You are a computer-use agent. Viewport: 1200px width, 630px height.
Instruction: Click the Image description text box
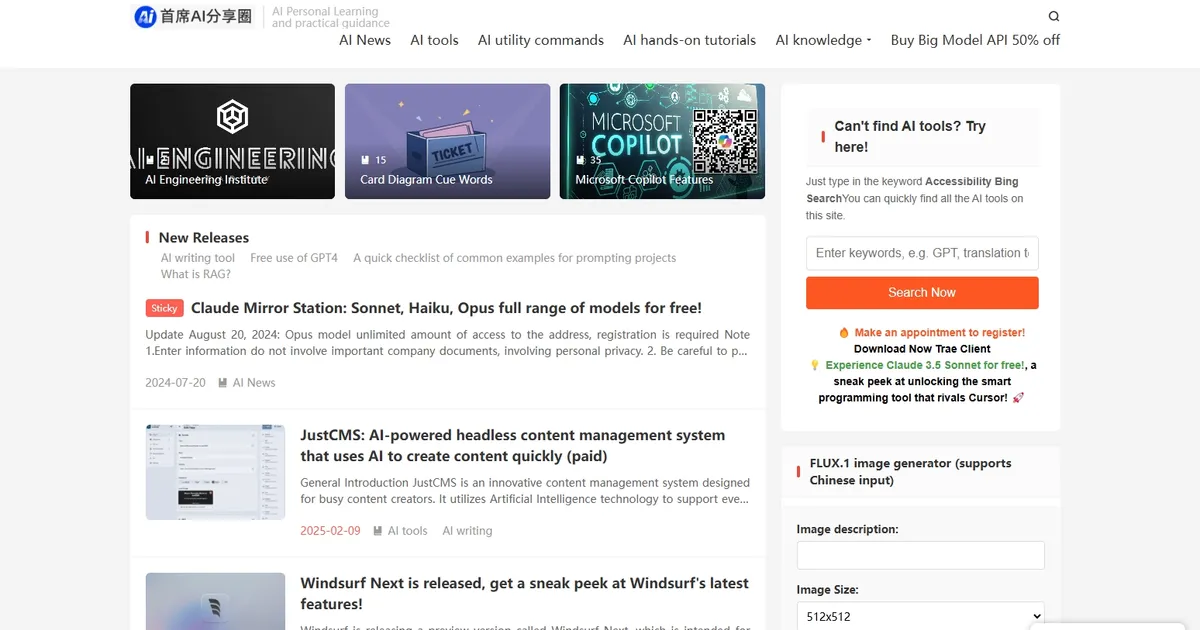pos(920,556)
